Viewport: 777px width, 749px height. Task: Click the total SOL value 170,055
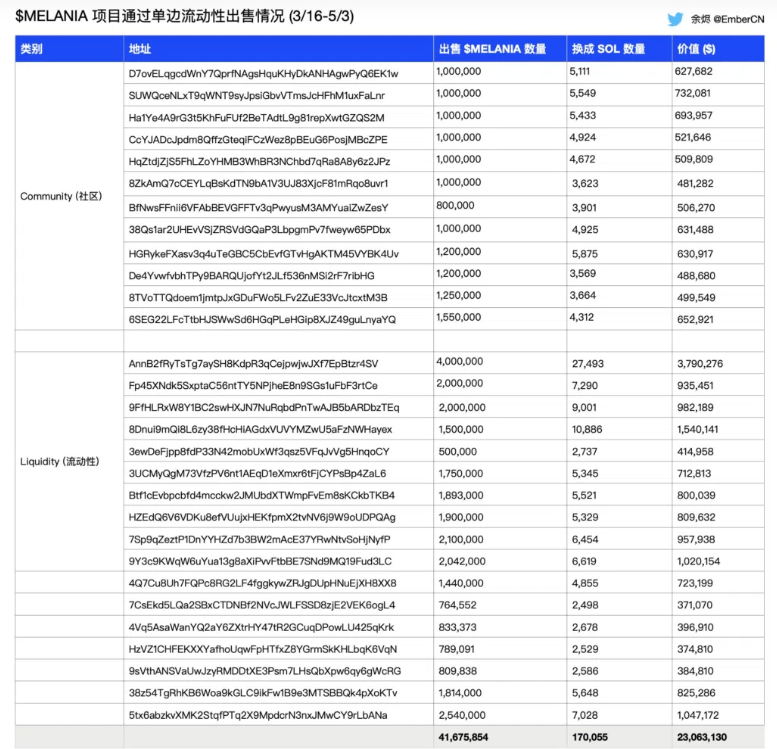(590, 737)
